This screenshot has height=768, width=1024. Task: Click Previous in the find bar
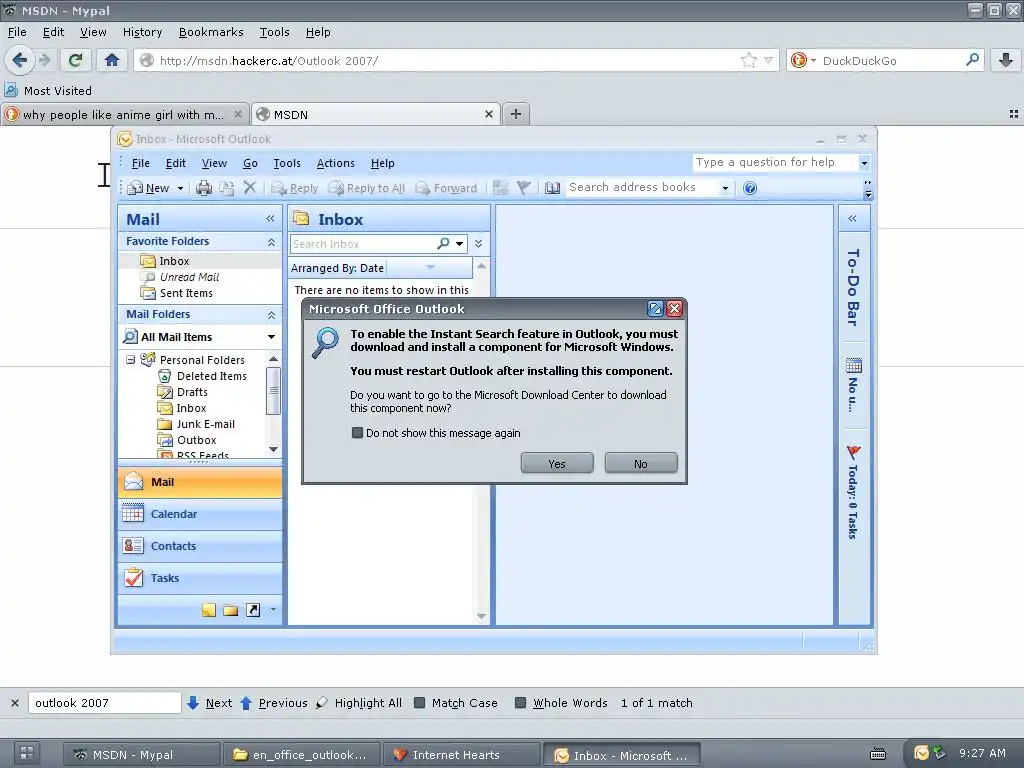pos(274,703)
